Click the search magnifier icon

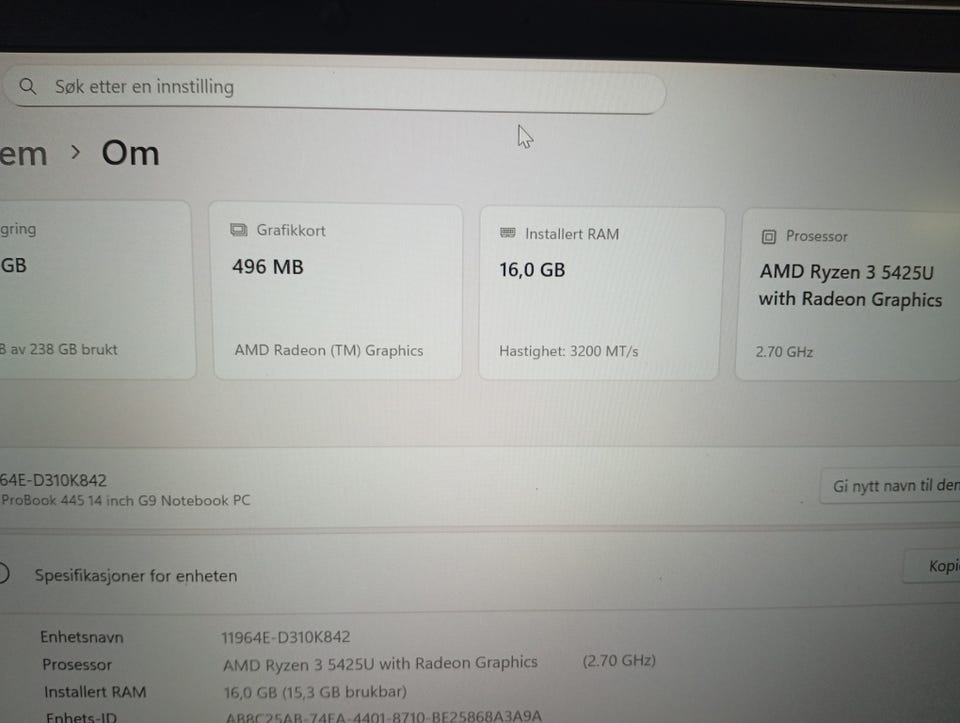(x=28, y=86)
